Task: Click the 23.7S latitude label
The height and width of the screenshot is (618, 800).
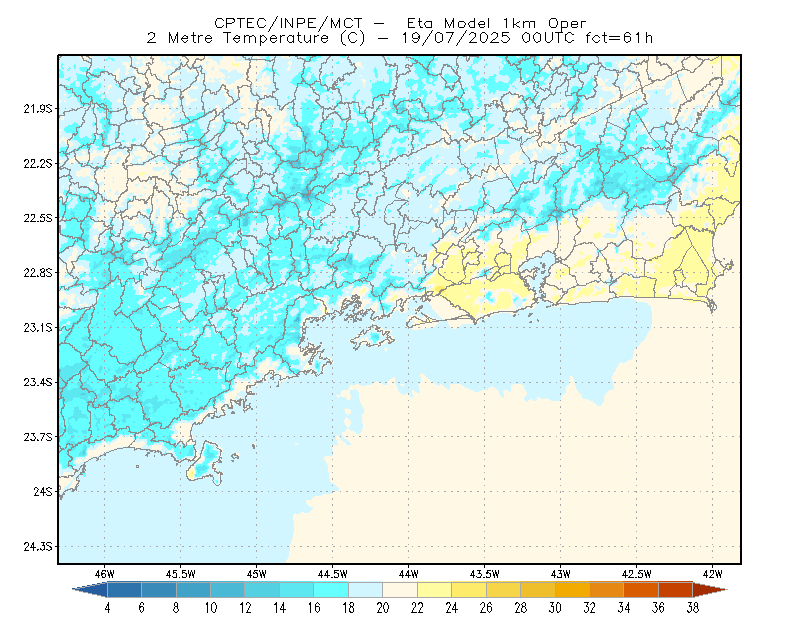Action: tap(38, 437)
